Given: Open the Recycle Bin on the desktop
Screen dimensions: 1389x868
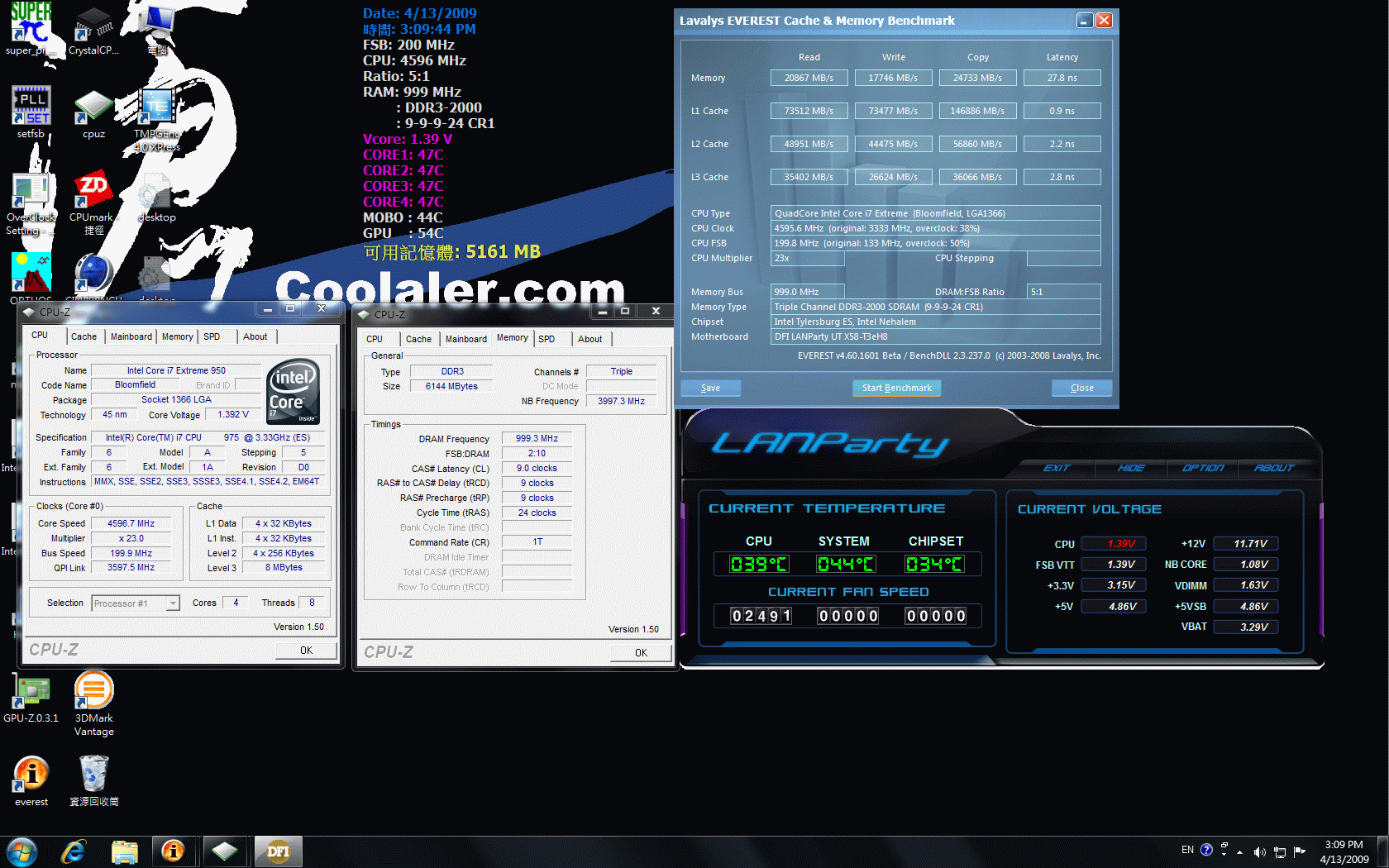Looking at the screenshot, I should (x=93, y=781).
